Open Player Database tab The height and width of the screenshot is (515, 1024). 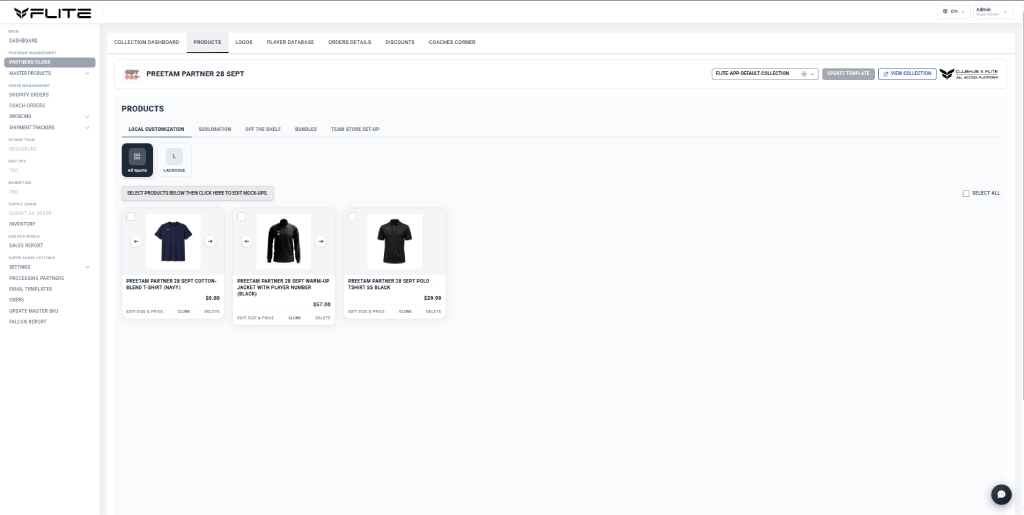click(x=290, y=42)
